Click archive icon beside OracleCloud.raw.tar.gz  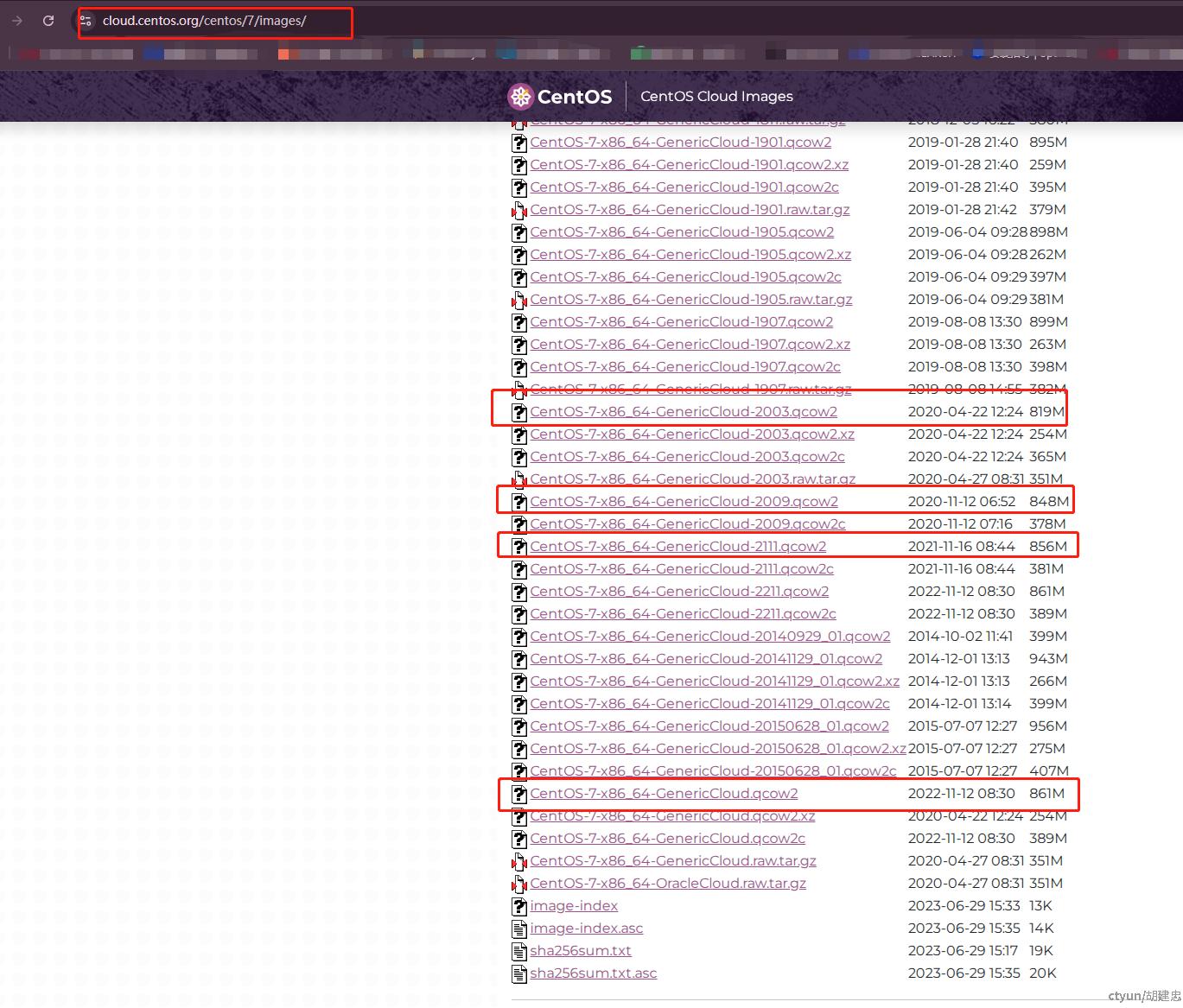click(x=519, y=884)
